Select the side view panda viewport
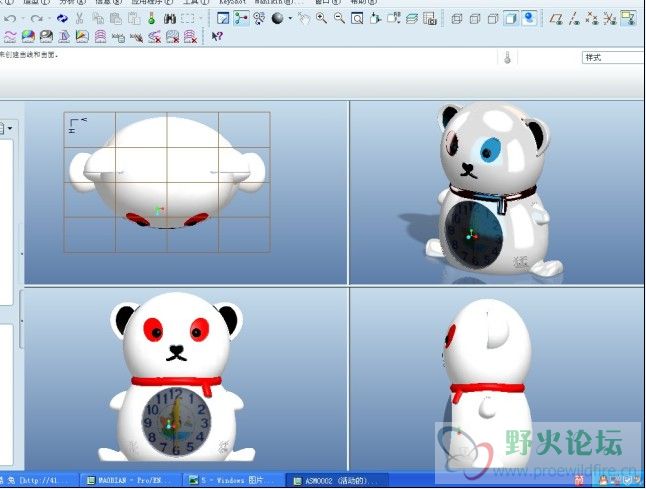 click(497, 379)
